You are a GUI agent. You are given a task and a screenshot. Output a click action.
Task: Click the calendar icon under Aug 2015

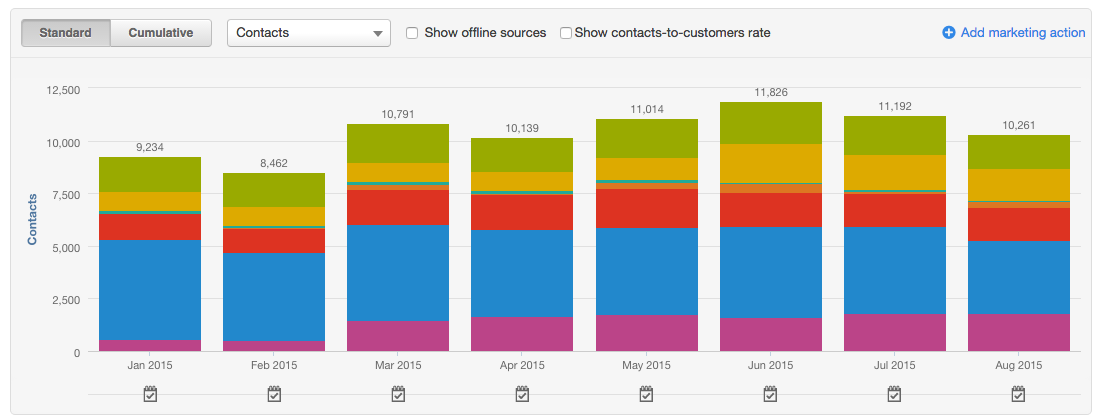pyautogui.click(x=1018, y=394)
